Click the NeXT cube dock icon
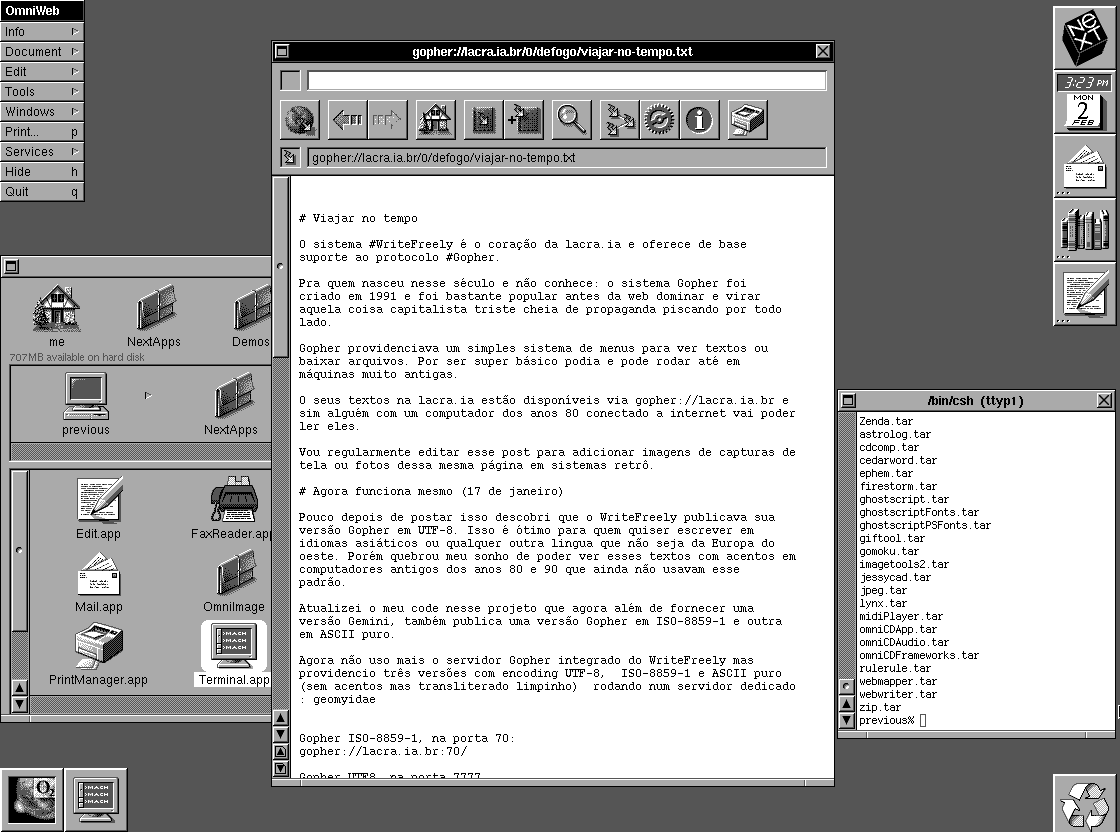The height and width of the screenshot is (832, 1120). tap(1084, 37)
